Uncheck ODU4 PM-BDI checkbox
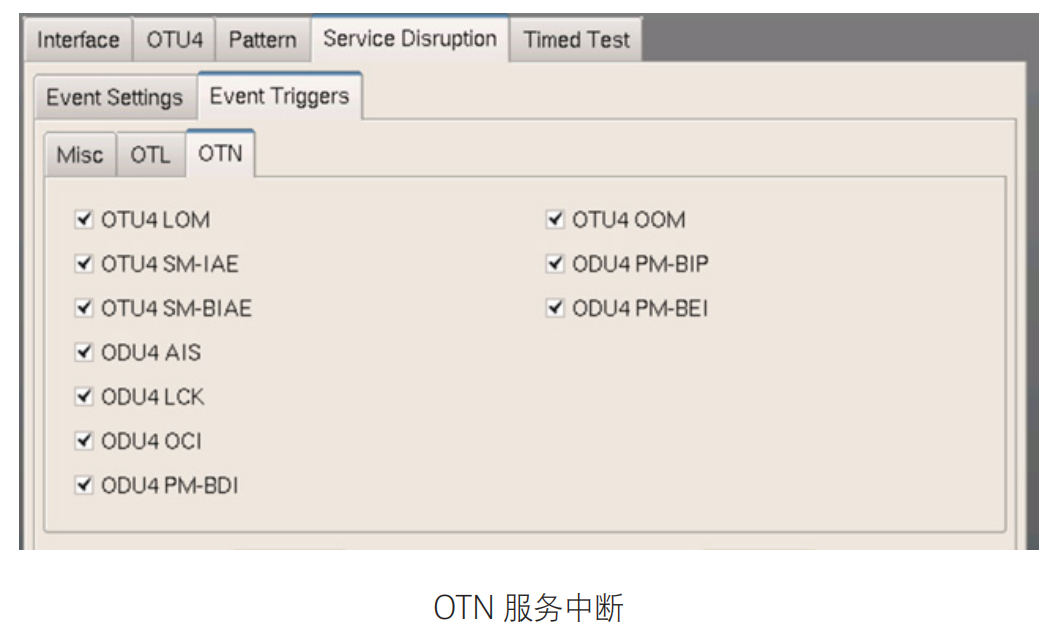The image size is (1059, 641). pos(85,485)
